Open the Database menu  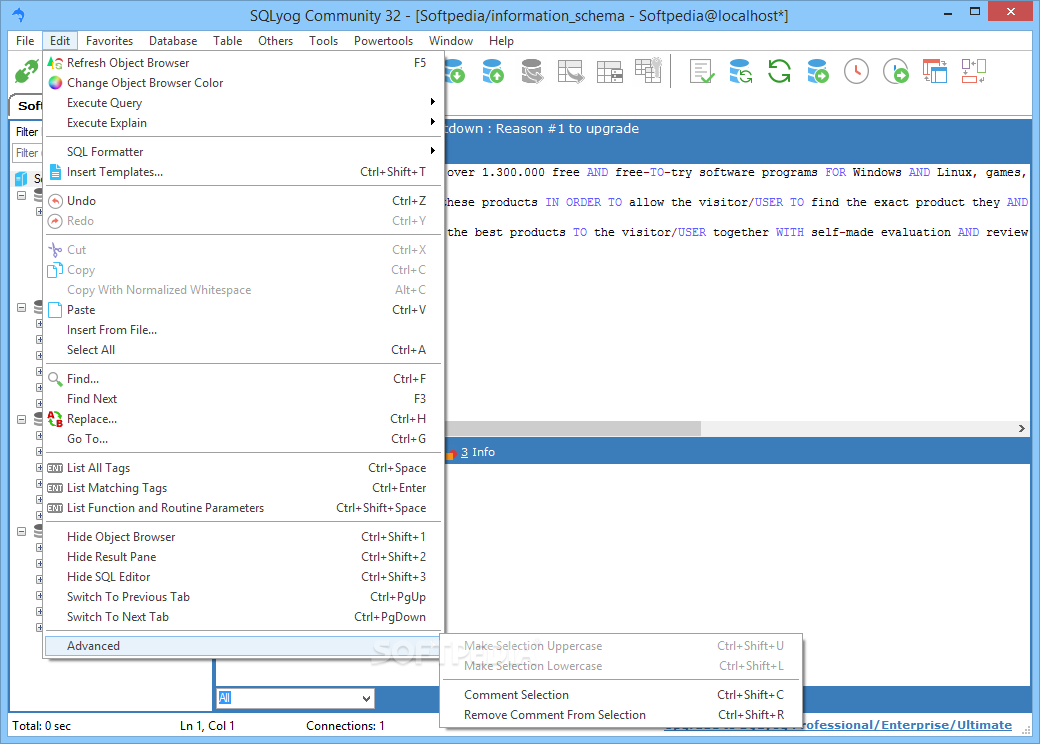pyautogui.click(x=173, y=41)
